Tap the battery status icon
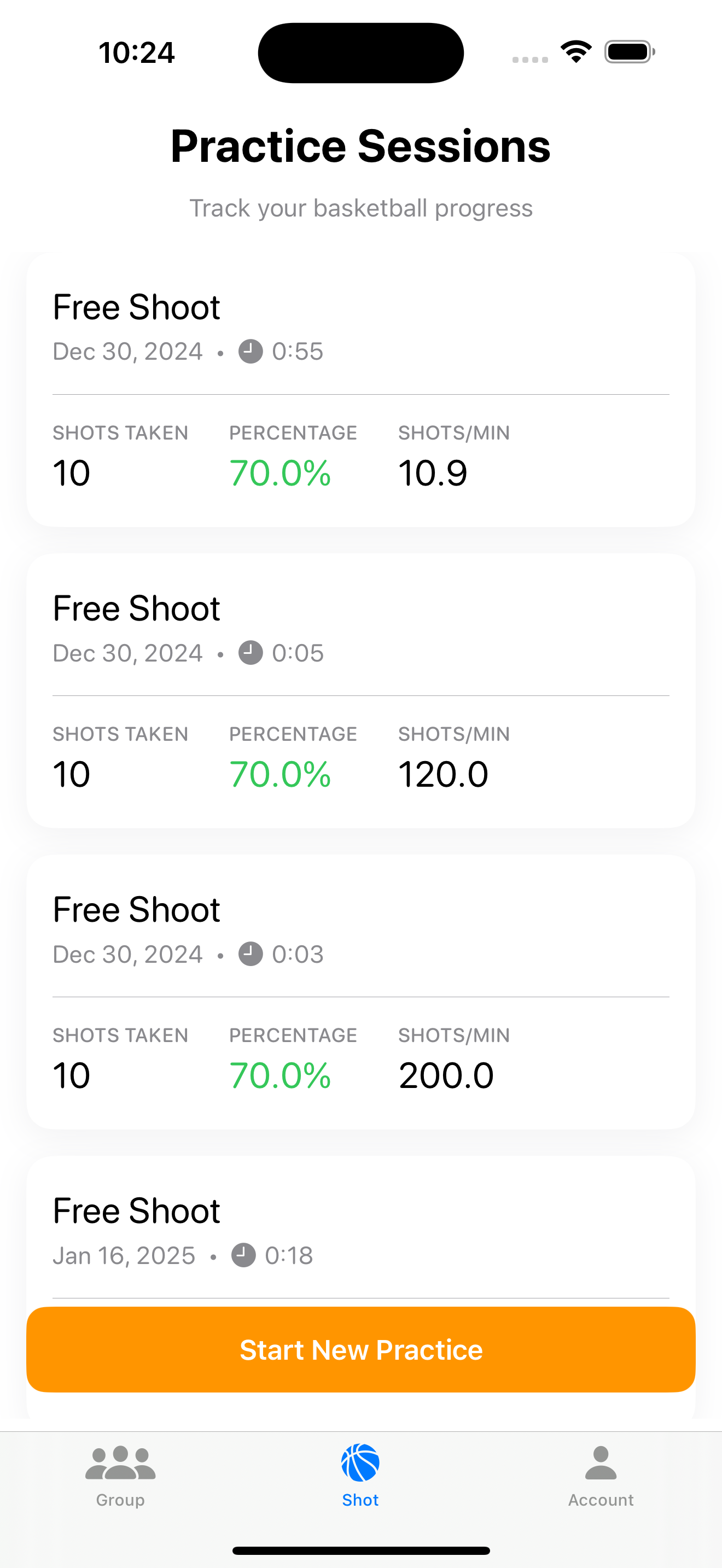The height and width of the screenshot is (1568, 722). pos(629,52)
